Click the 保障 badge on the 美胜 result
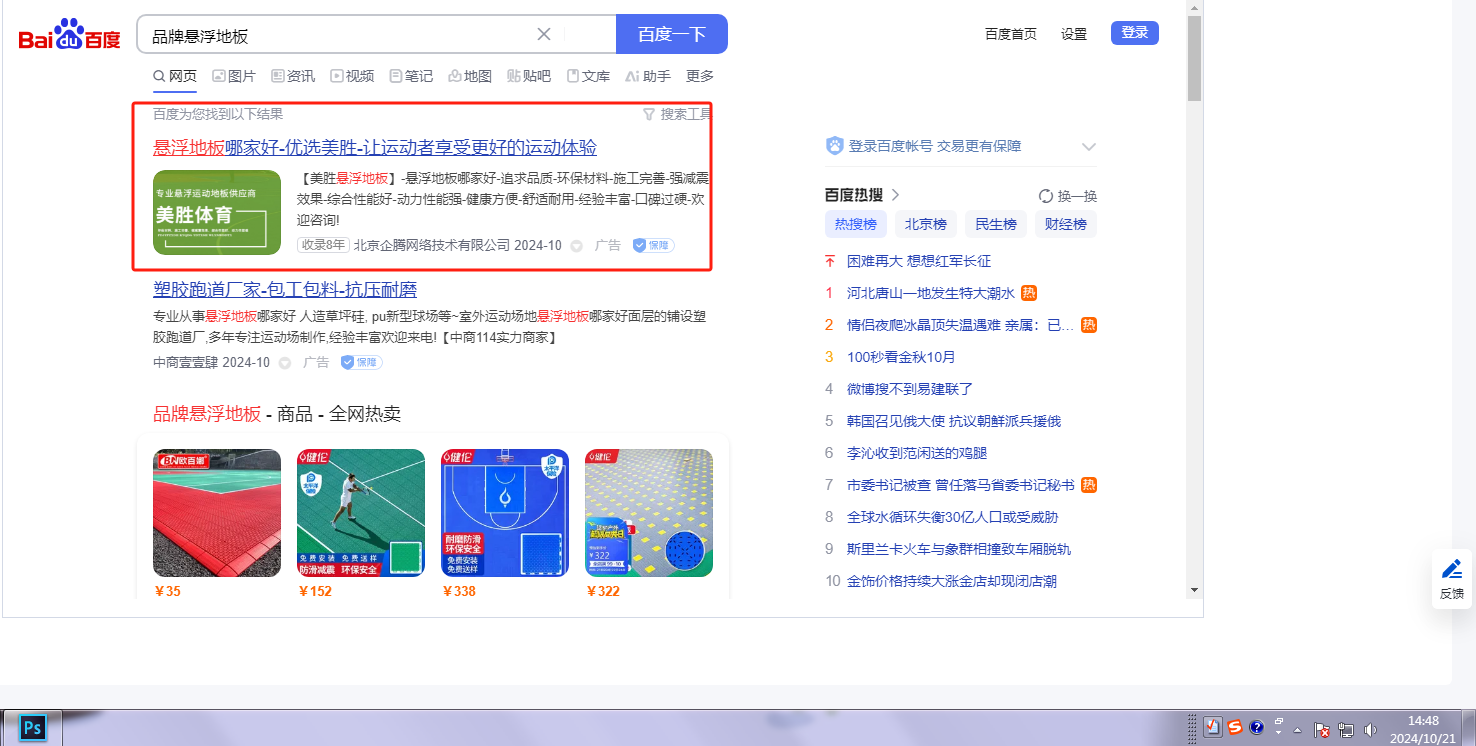 (x=653, y=245)
